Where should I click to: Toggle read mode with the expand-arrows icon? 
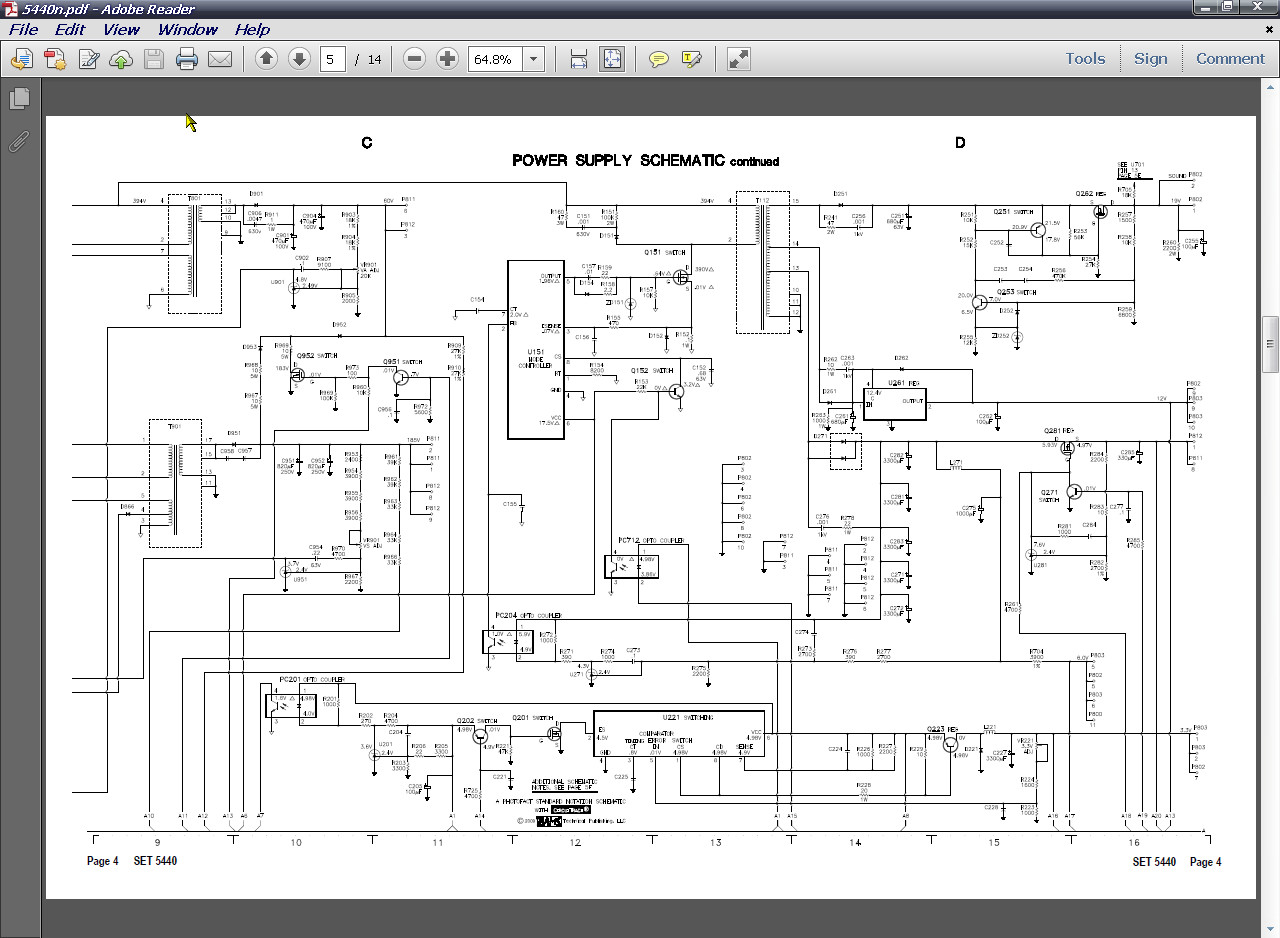(x=739, y=59)
